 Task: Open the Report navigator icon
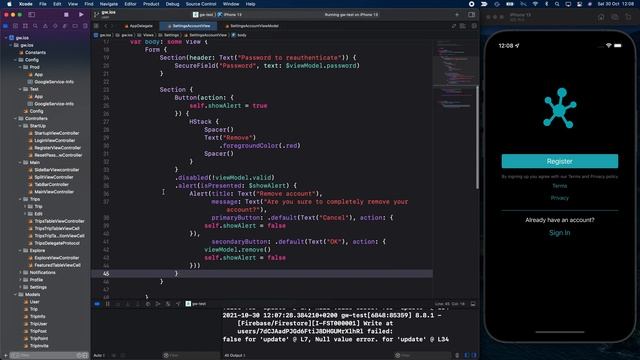(85, 26)
